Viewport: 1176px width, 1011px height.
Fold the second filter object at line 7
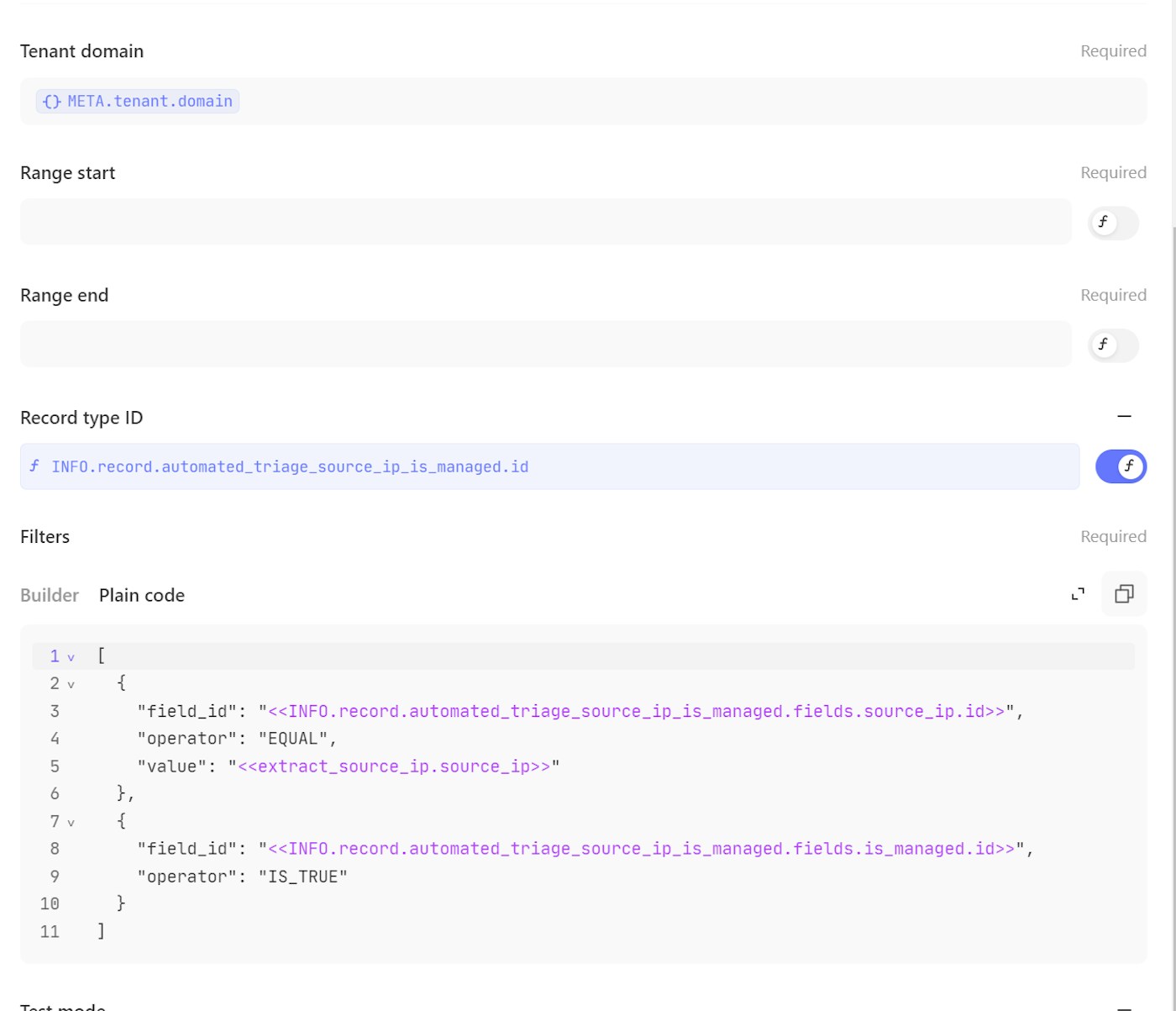pos(71,823)
